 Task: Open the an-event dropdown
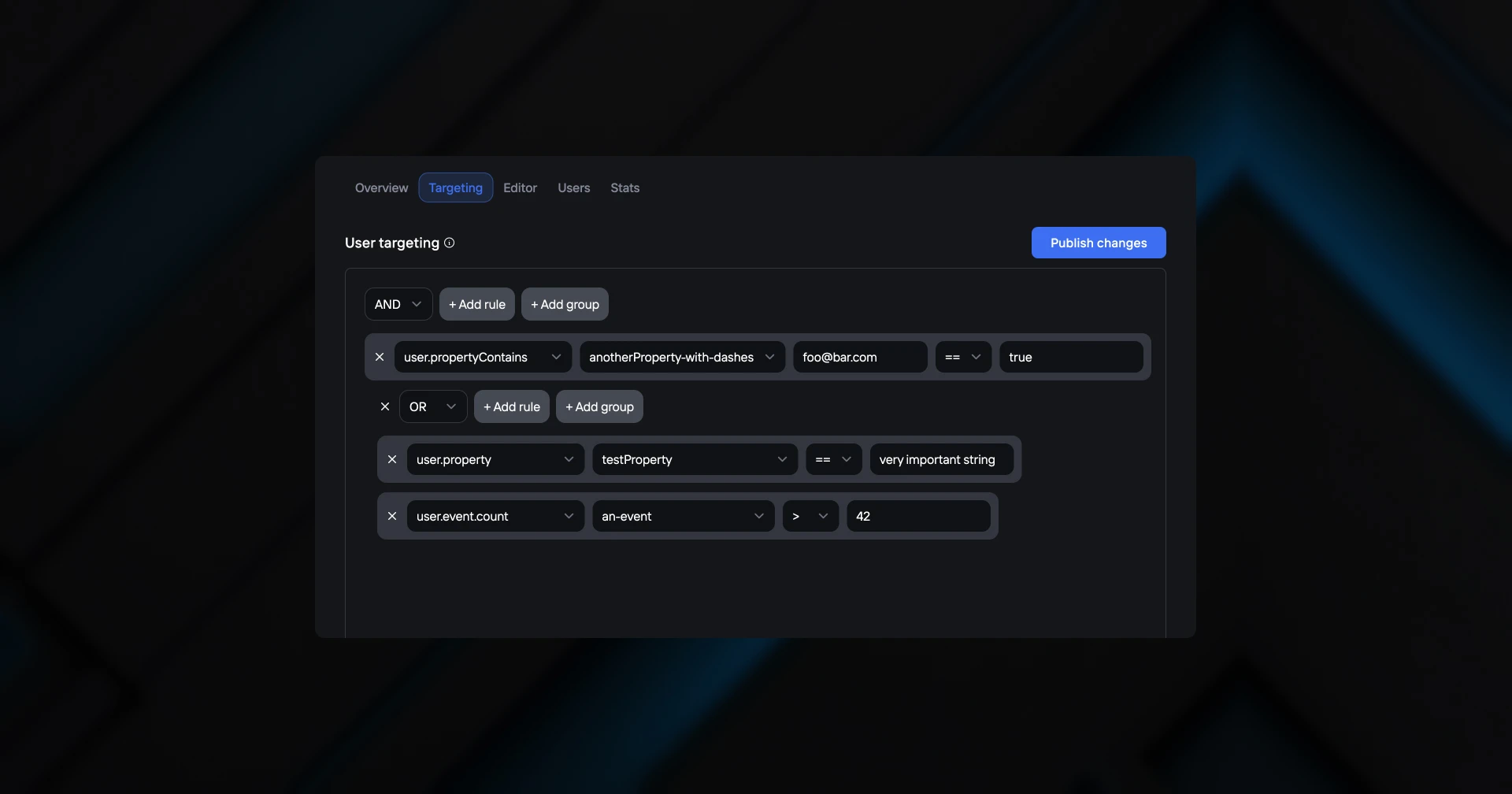pyautogui.click(x=683, y=516)
